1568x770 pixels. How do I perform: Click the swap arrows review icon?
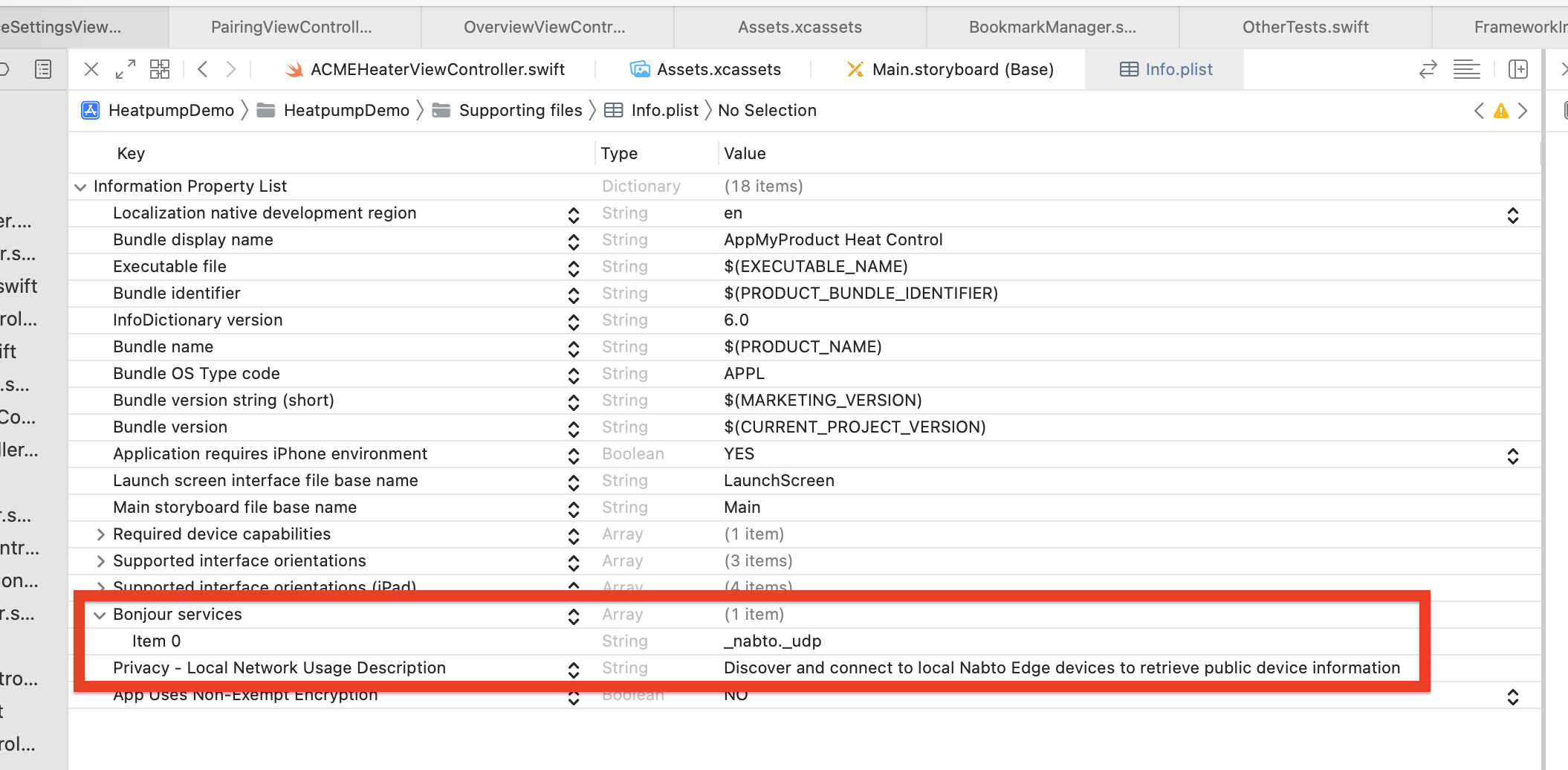click(x=1428, y=70)
